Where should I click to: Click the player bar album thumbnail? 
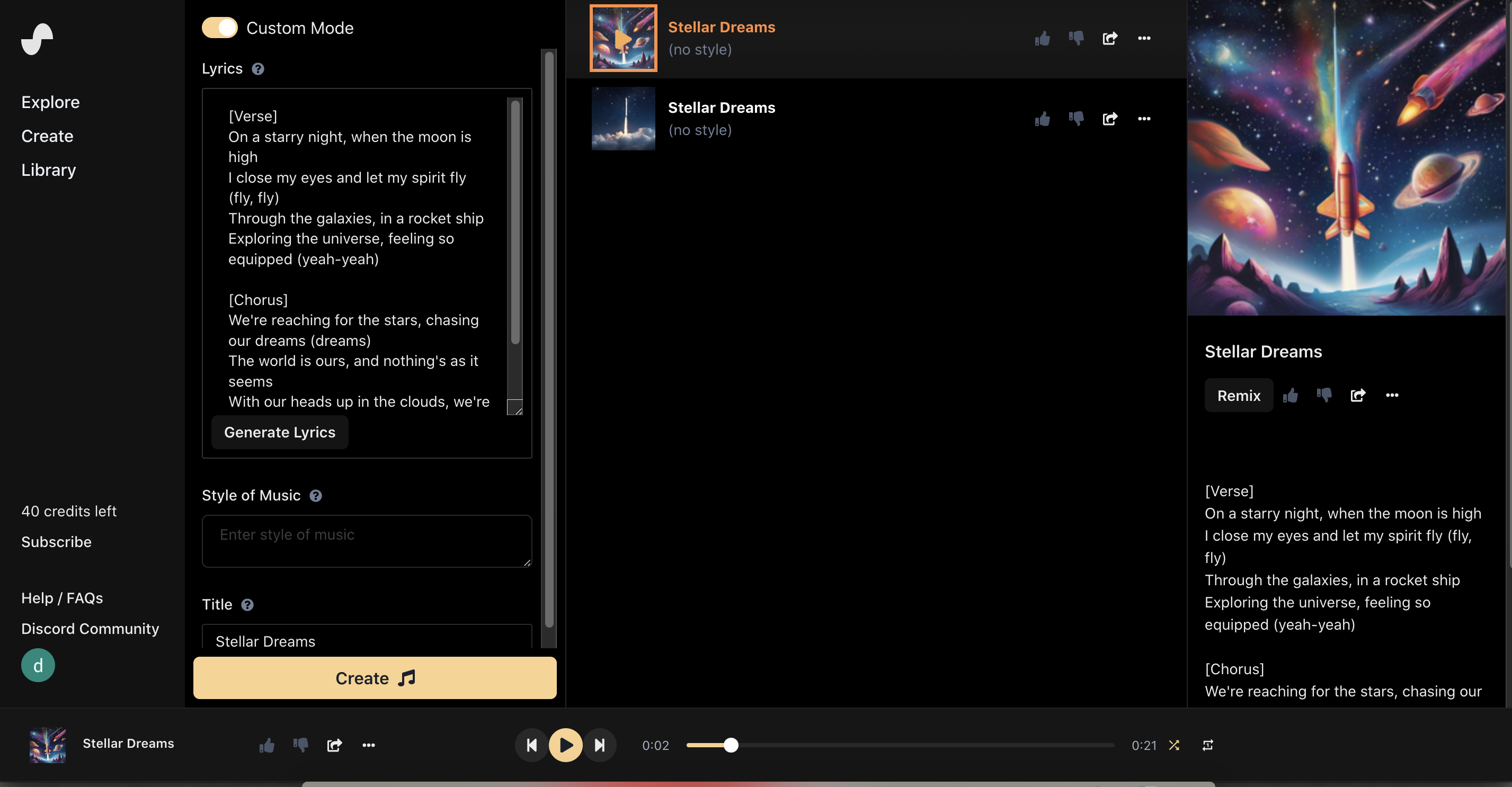click(x=48, y=745)
